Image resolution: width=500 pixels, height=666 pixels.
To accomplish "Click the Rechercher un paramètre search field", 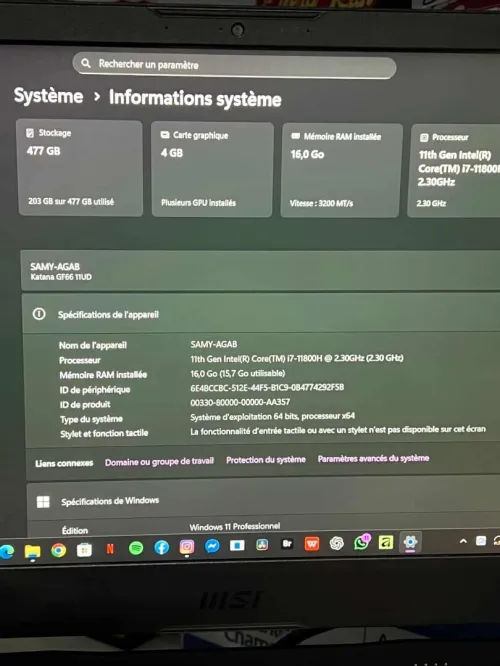I will (234, 66).
